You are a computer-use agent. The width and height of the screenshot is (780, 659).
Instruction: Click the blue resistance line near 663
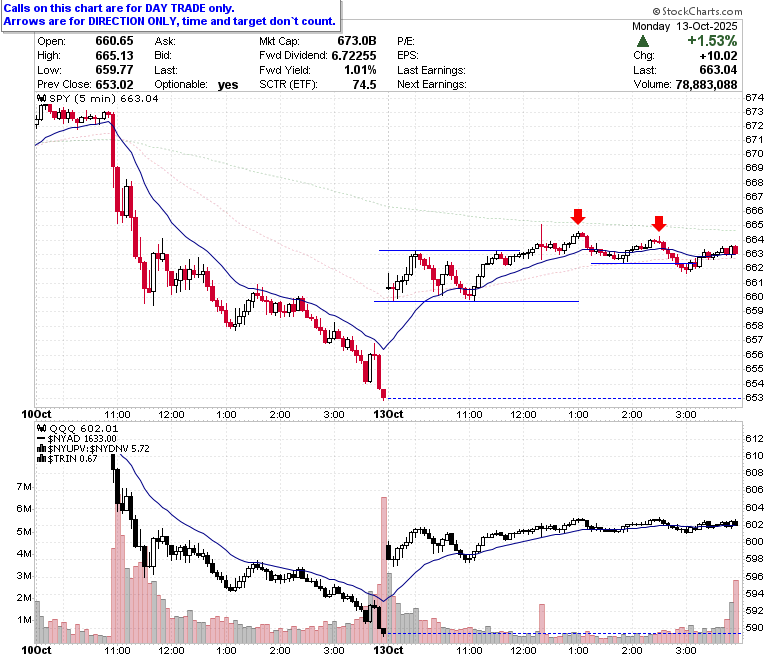click(449, 250)
